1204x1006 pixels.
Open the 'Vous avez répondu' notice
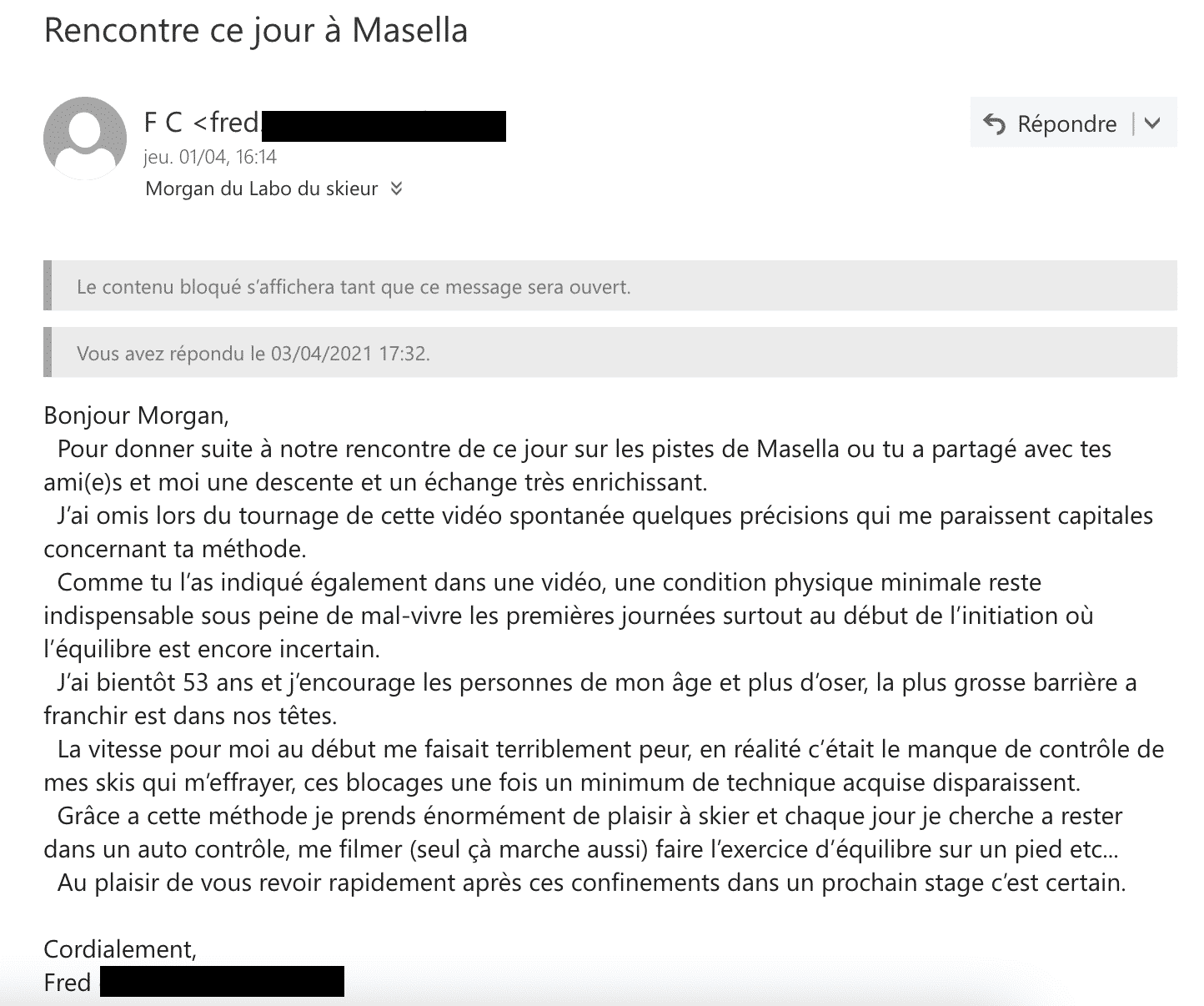(610, 353)
